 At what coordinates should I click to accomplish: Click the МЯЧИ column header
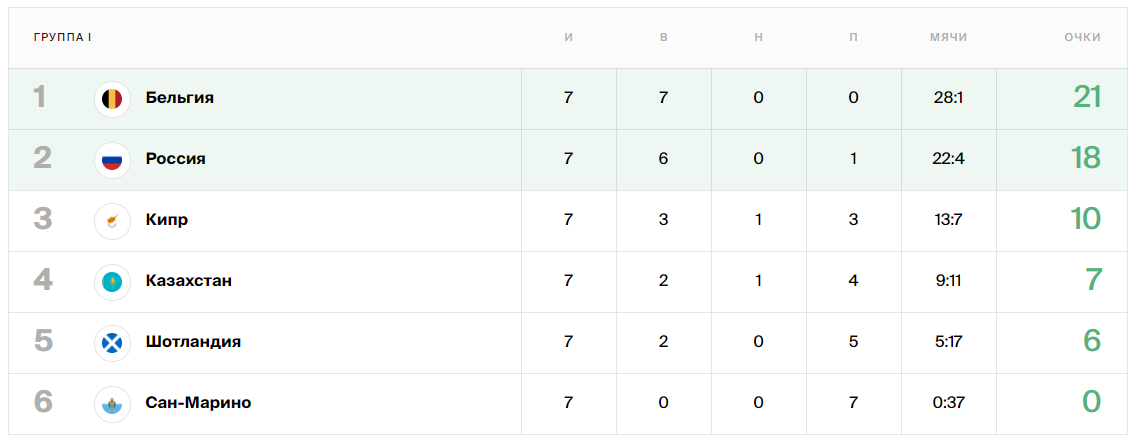pos(948,37)
